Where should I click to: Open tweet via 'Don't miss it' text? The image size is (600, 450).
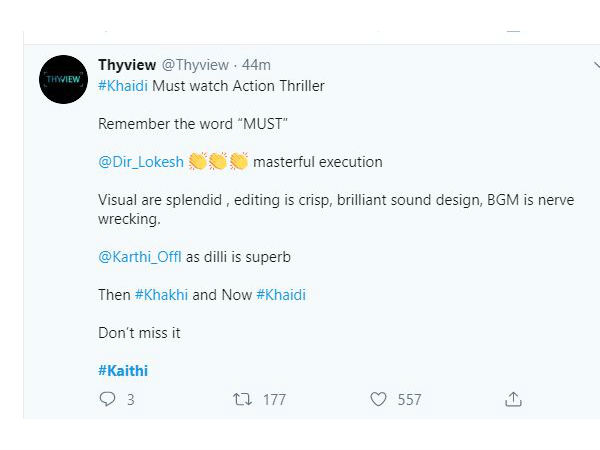pos(139,333)
